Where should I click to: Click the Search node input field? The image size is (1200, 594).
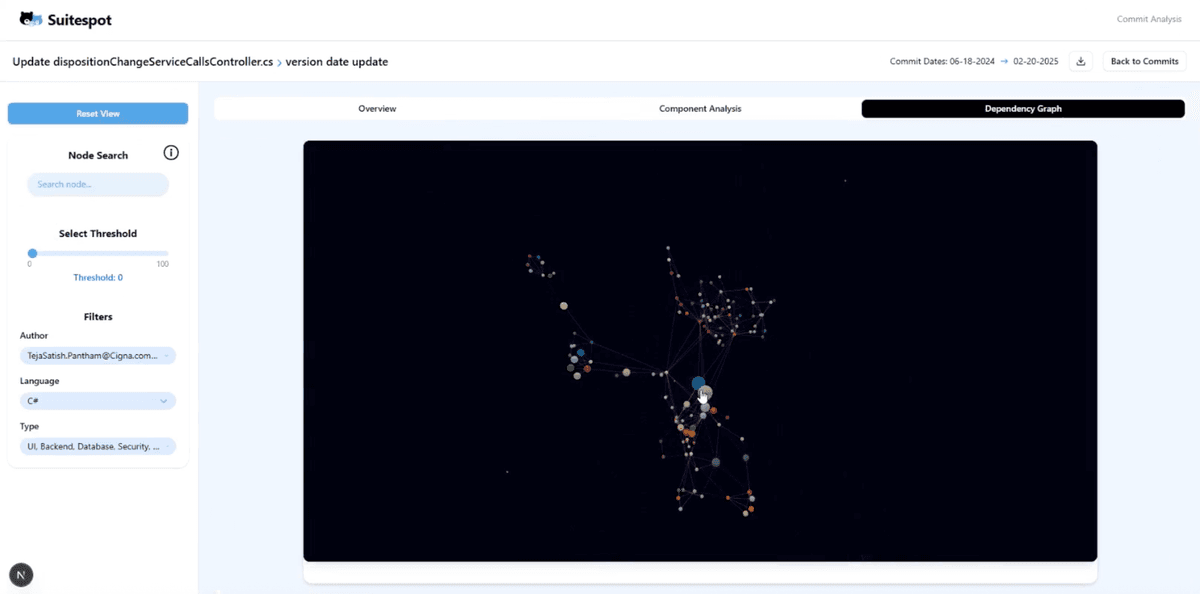coord(97,185)
